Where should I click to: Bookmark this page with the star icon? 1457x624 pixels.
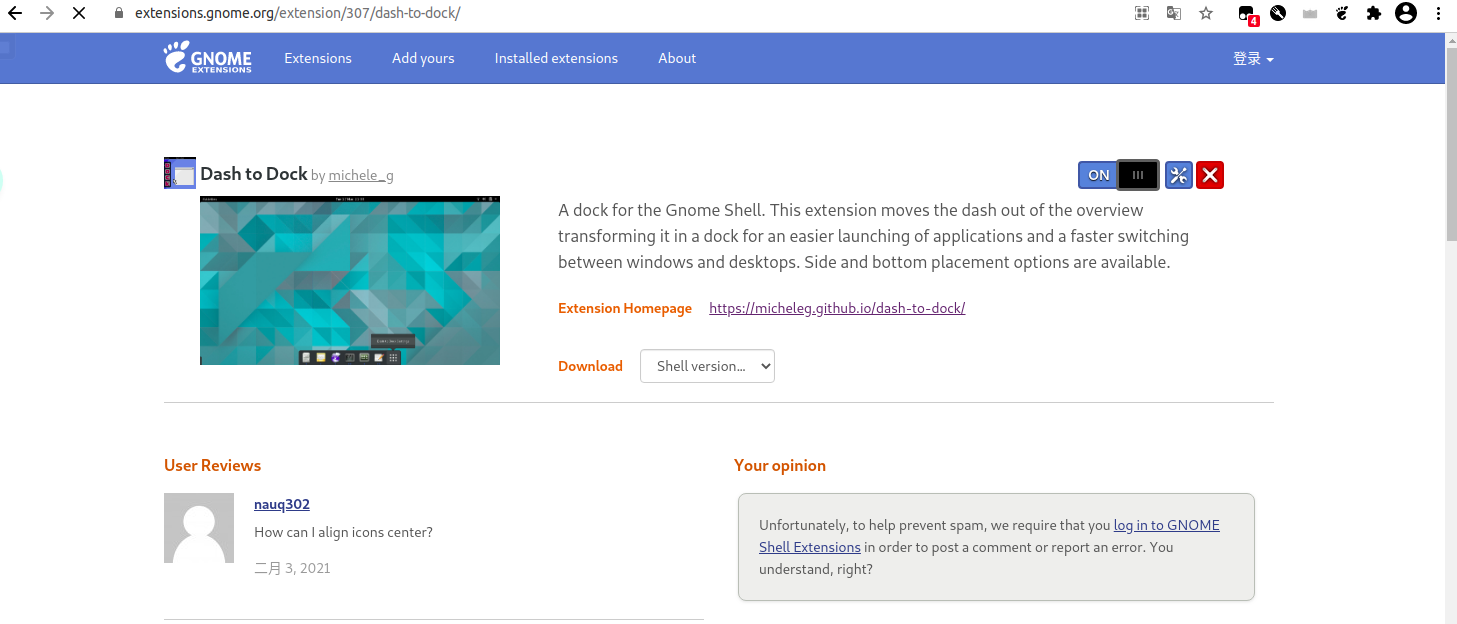(x=1206, y=14)
